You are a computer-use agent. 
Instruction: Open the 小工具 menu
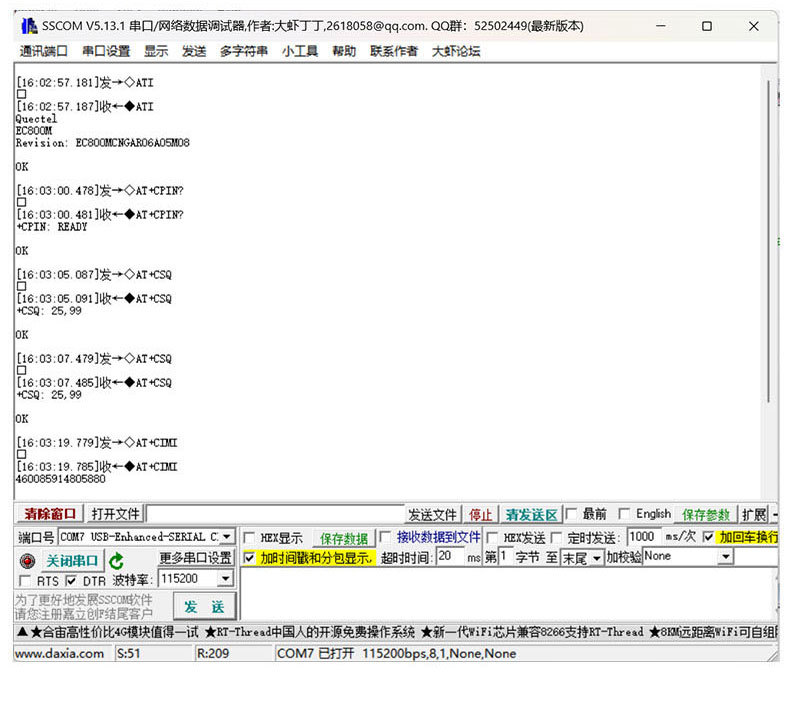300,51
